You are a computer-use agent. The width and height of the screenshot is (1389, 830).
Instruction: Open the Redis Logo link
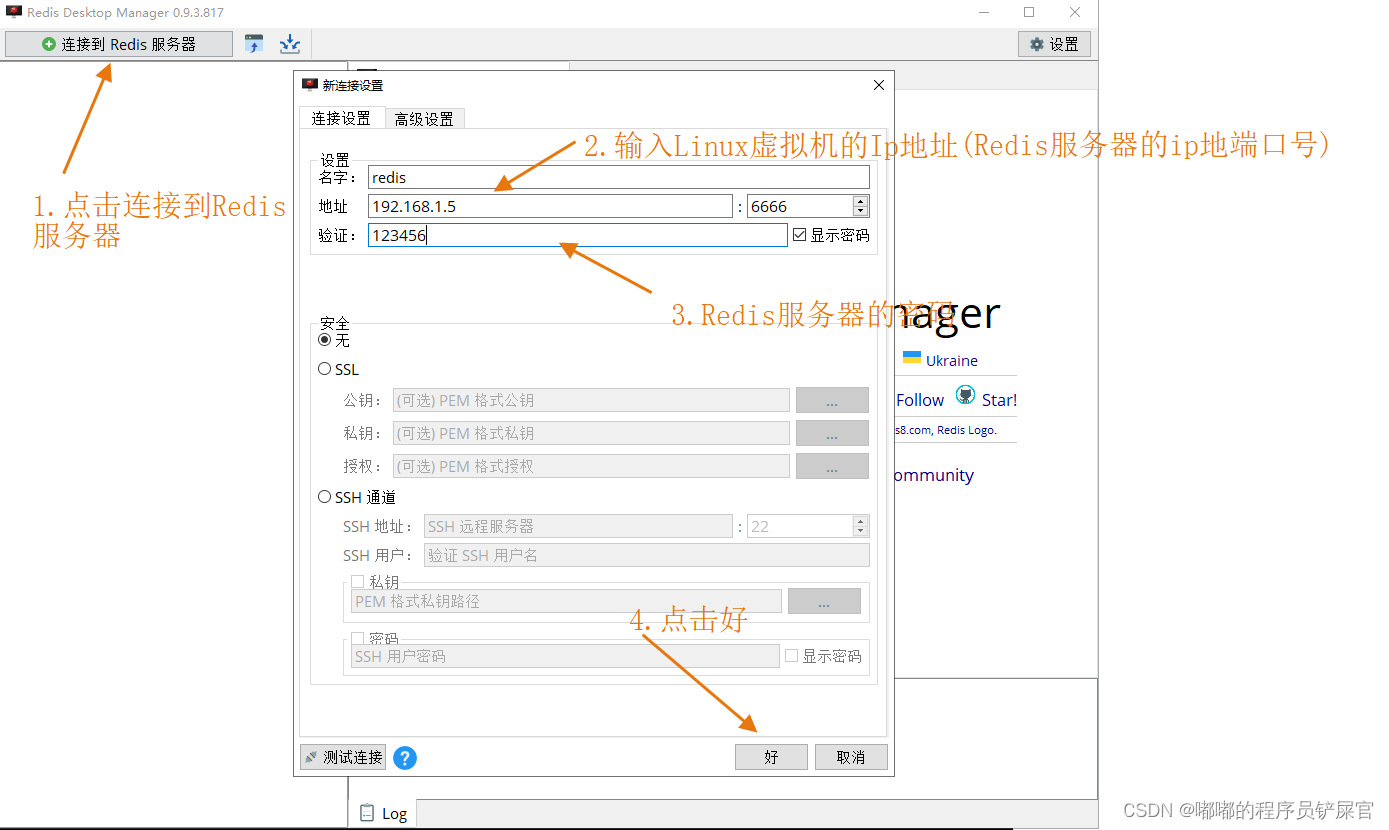coord(967,430)
